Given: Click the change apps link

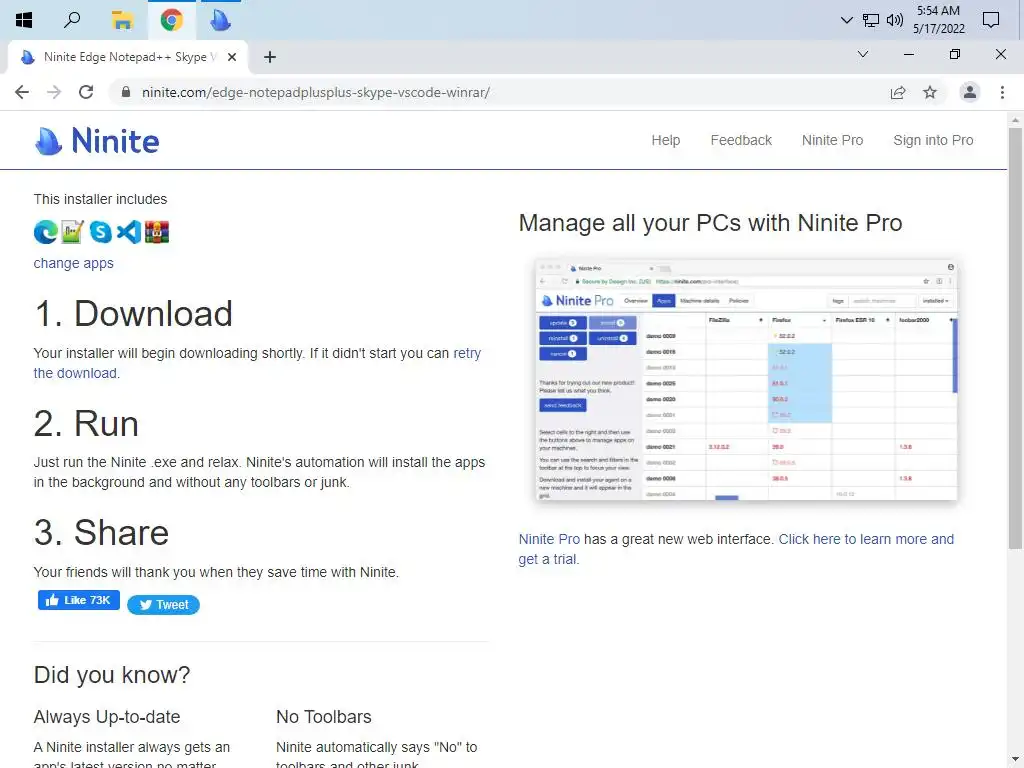Looking at the screenshot, I should (74, 263).
